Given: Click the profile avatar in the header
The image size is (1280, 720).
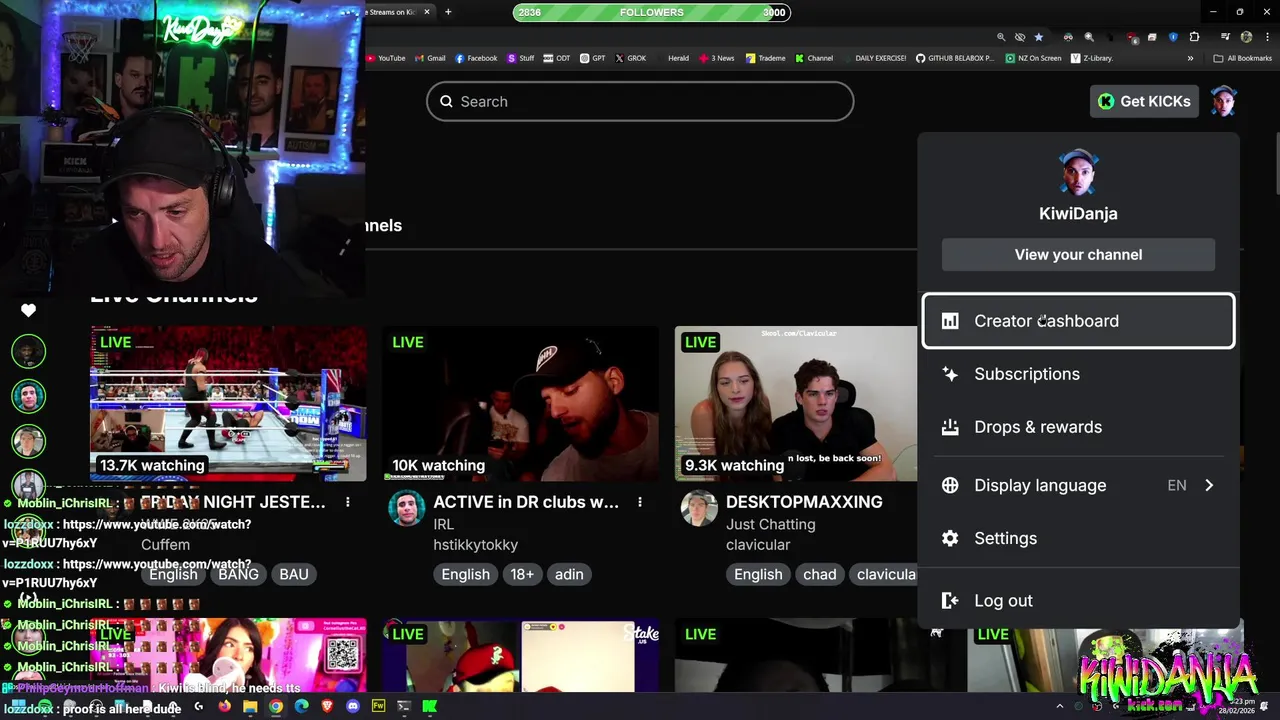Looking at the screenshot, I should [x=1224, y=101].
